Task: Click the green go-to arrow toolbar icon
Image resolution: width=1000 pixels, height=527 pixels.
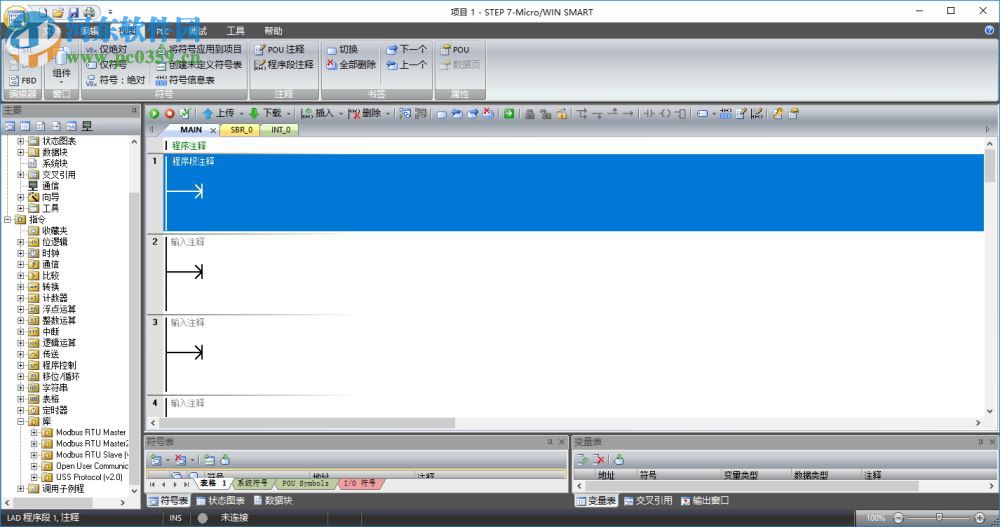Action: 508,114
